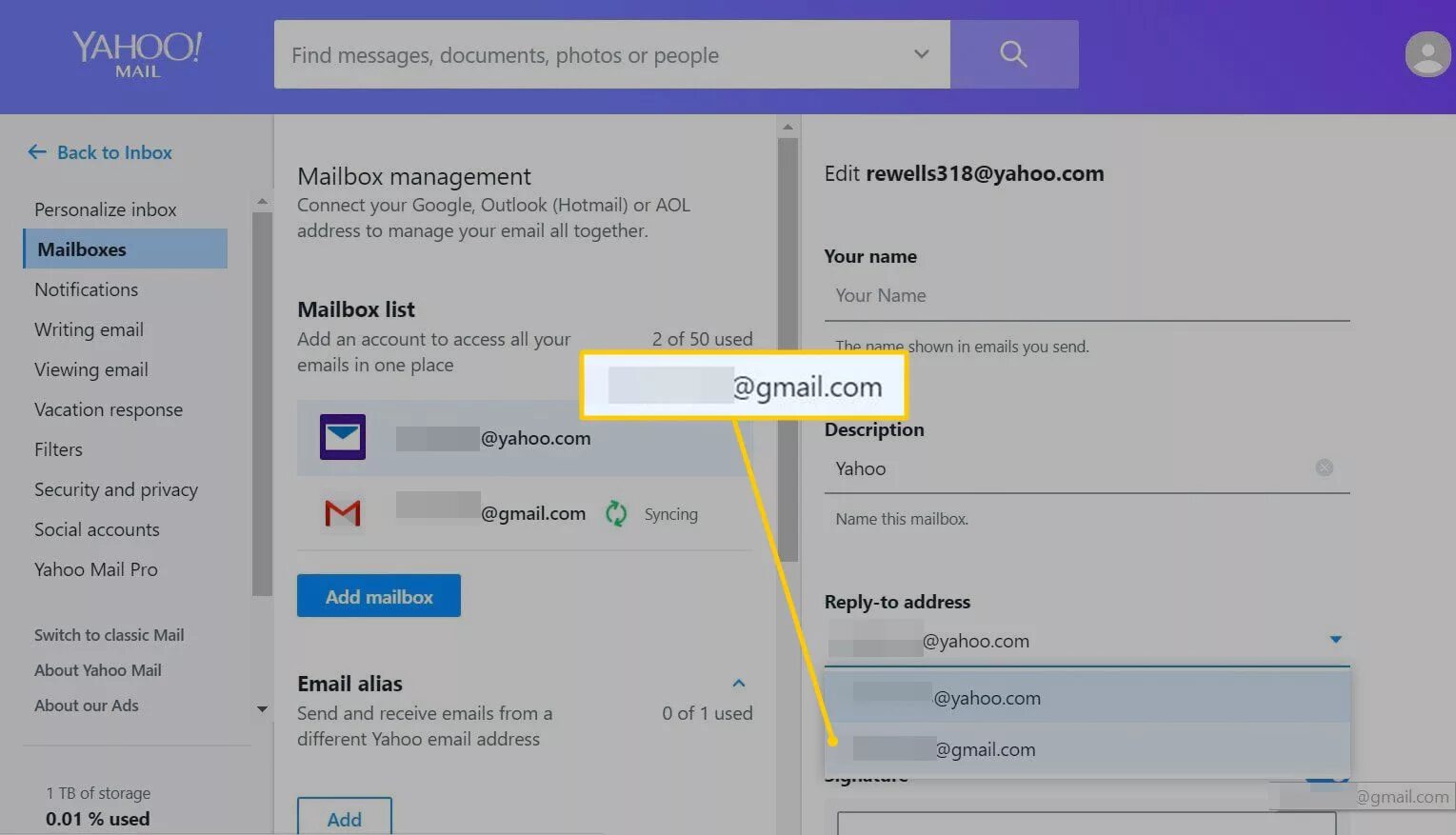
Task: Click Switch to classic Mail link
Action: (110, 635)
